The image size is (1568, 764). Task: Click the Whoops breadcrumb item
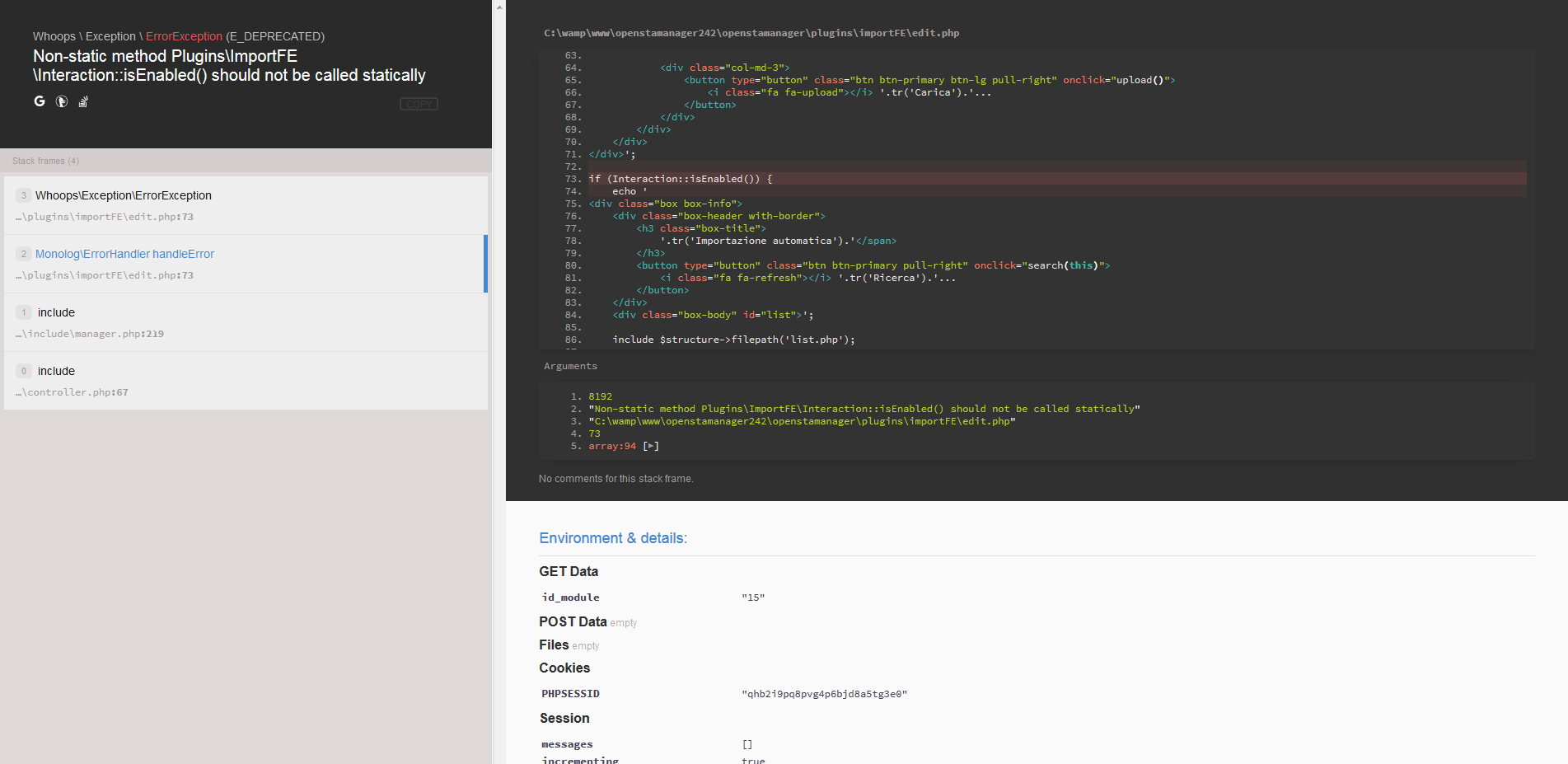tap(54, 35)
